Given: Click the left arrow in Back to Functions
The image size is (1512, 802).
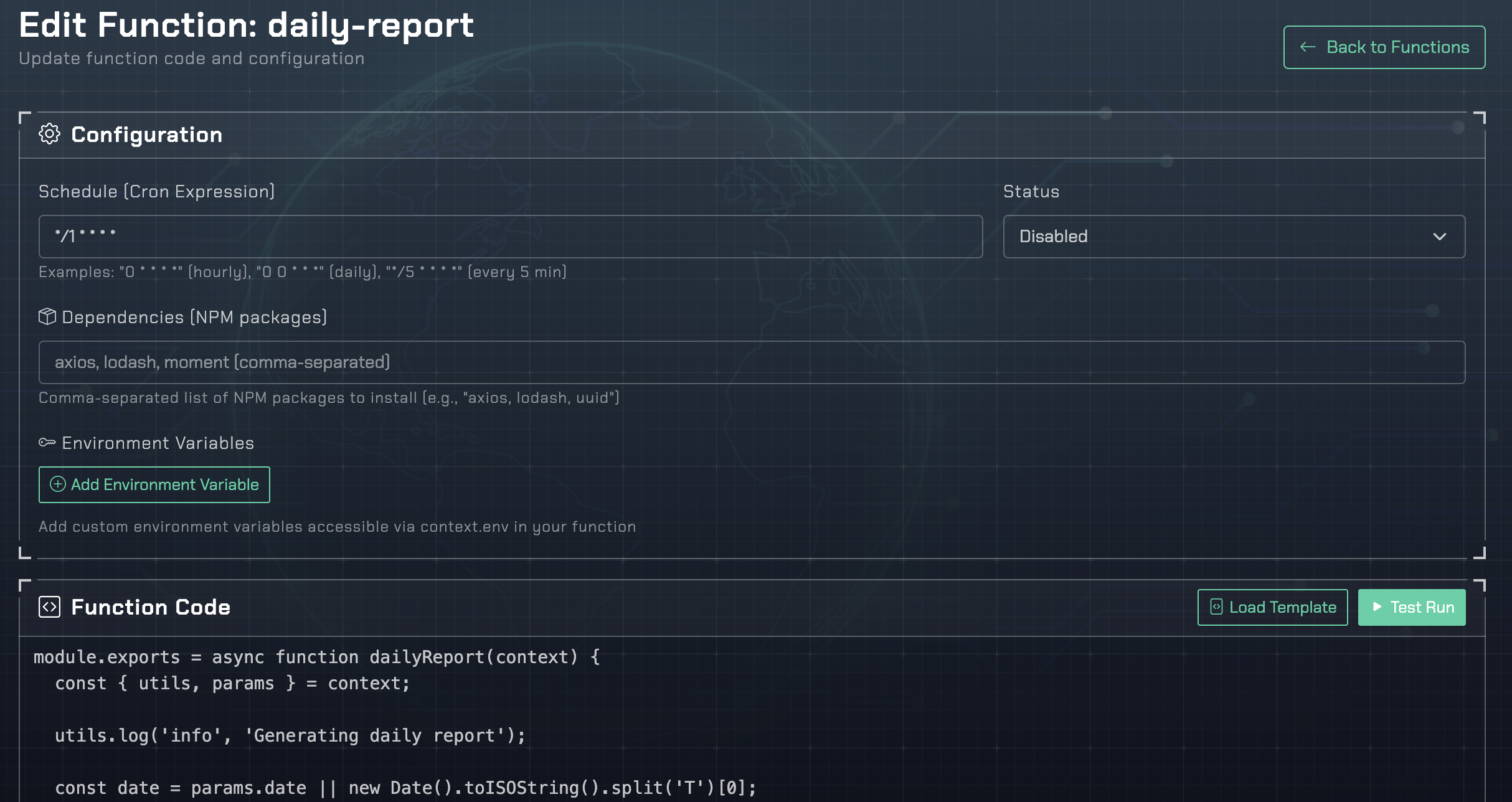Looking at the screenshot, I should 1307,46.
